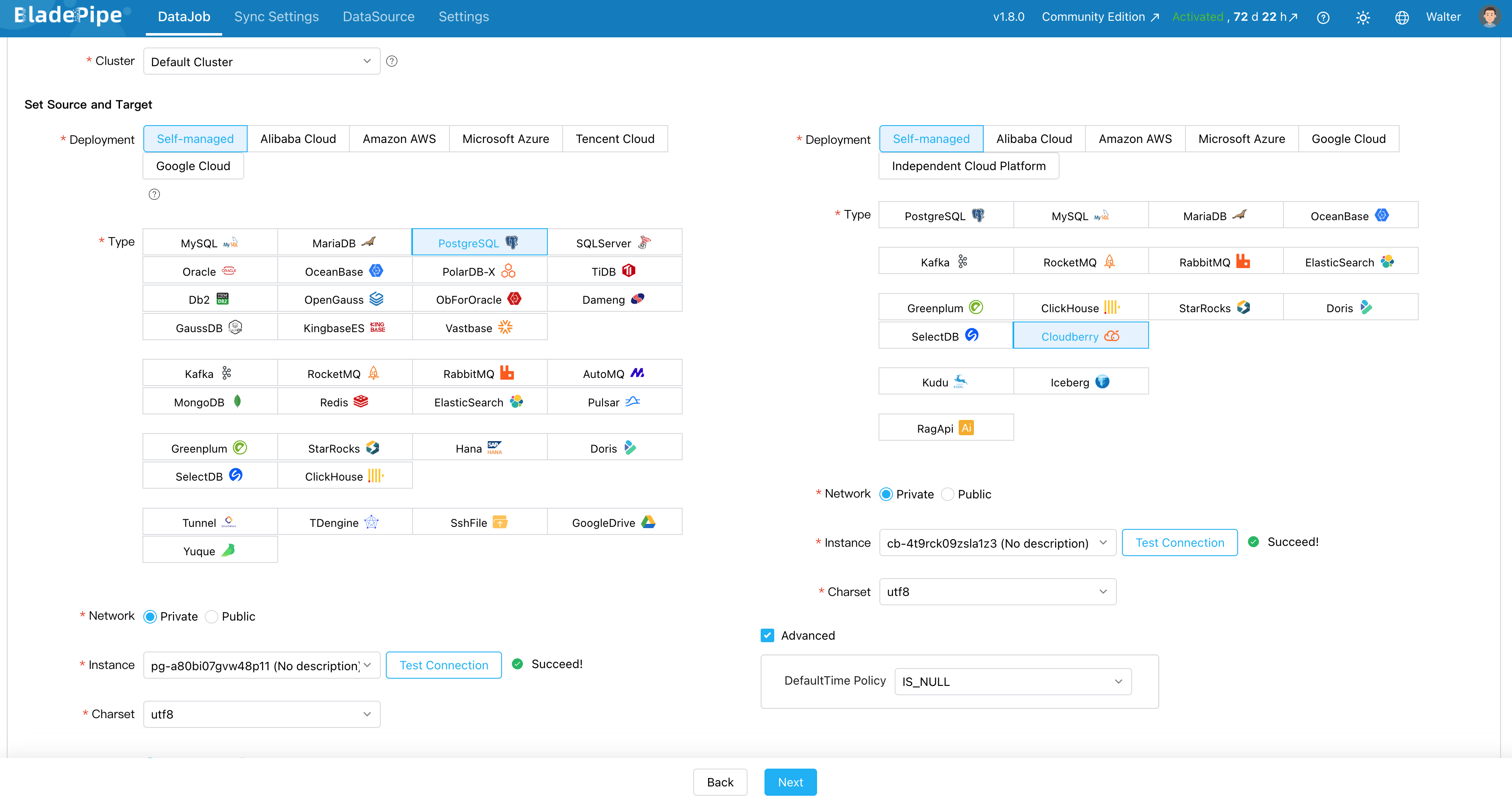Select Oracle as source type
Viewport: 1512px width, 800px height.
click(210, 271)
